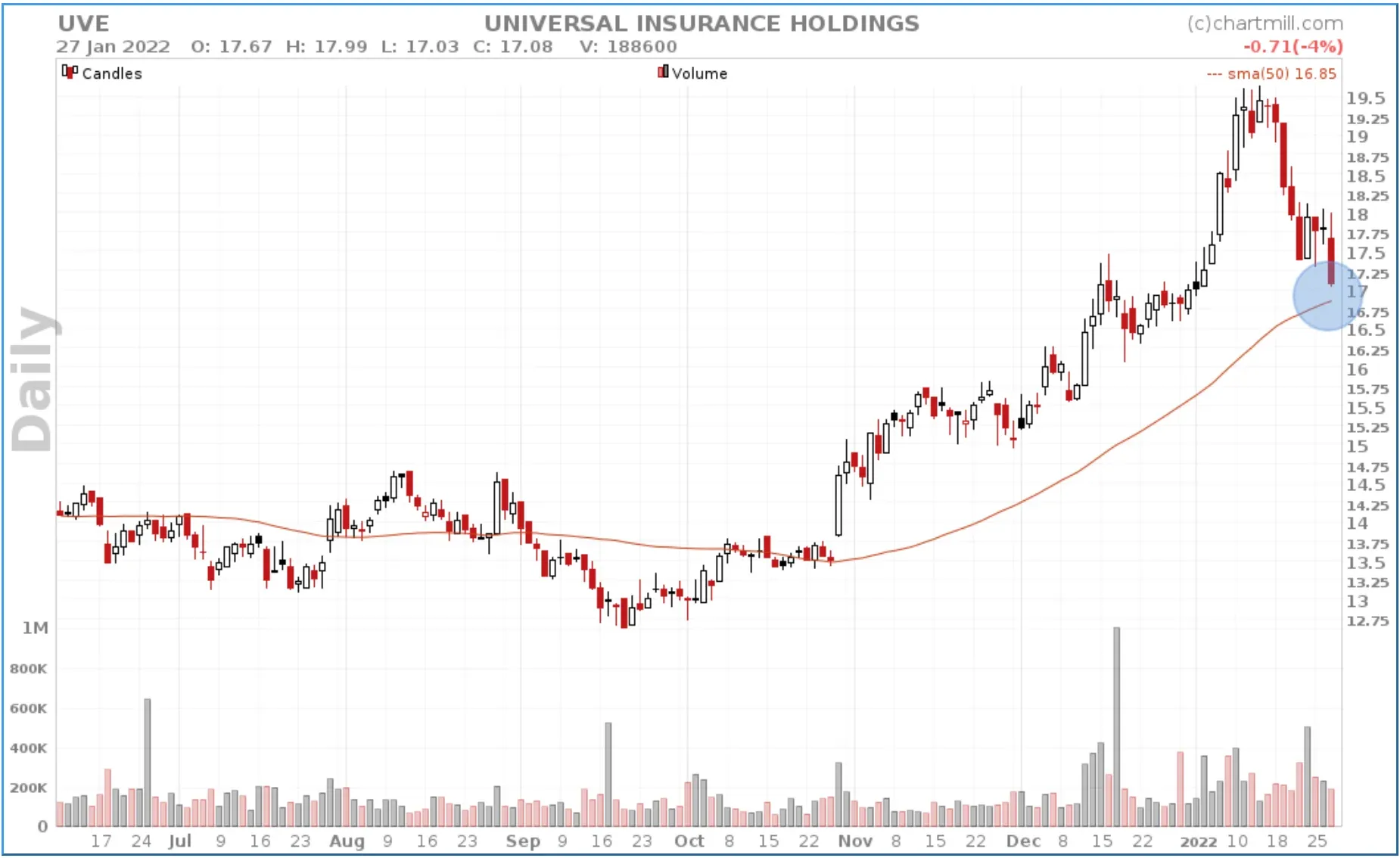Image resolution: width=1400 pixels, height=858 pixels.
Task: Click the Candles legend icon
Action: tap(70, 73)
